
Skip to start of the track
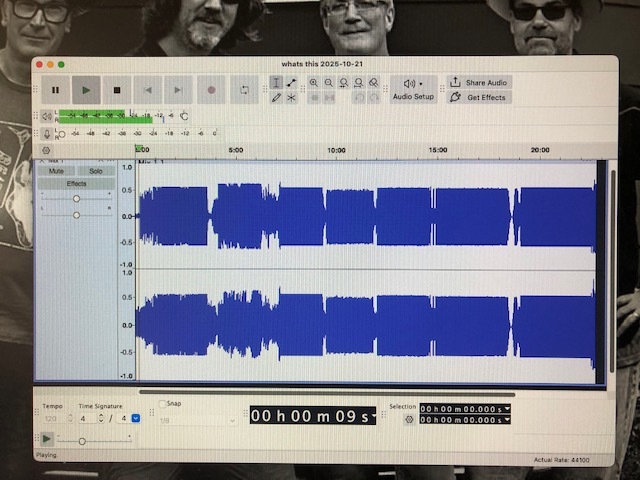148,90
